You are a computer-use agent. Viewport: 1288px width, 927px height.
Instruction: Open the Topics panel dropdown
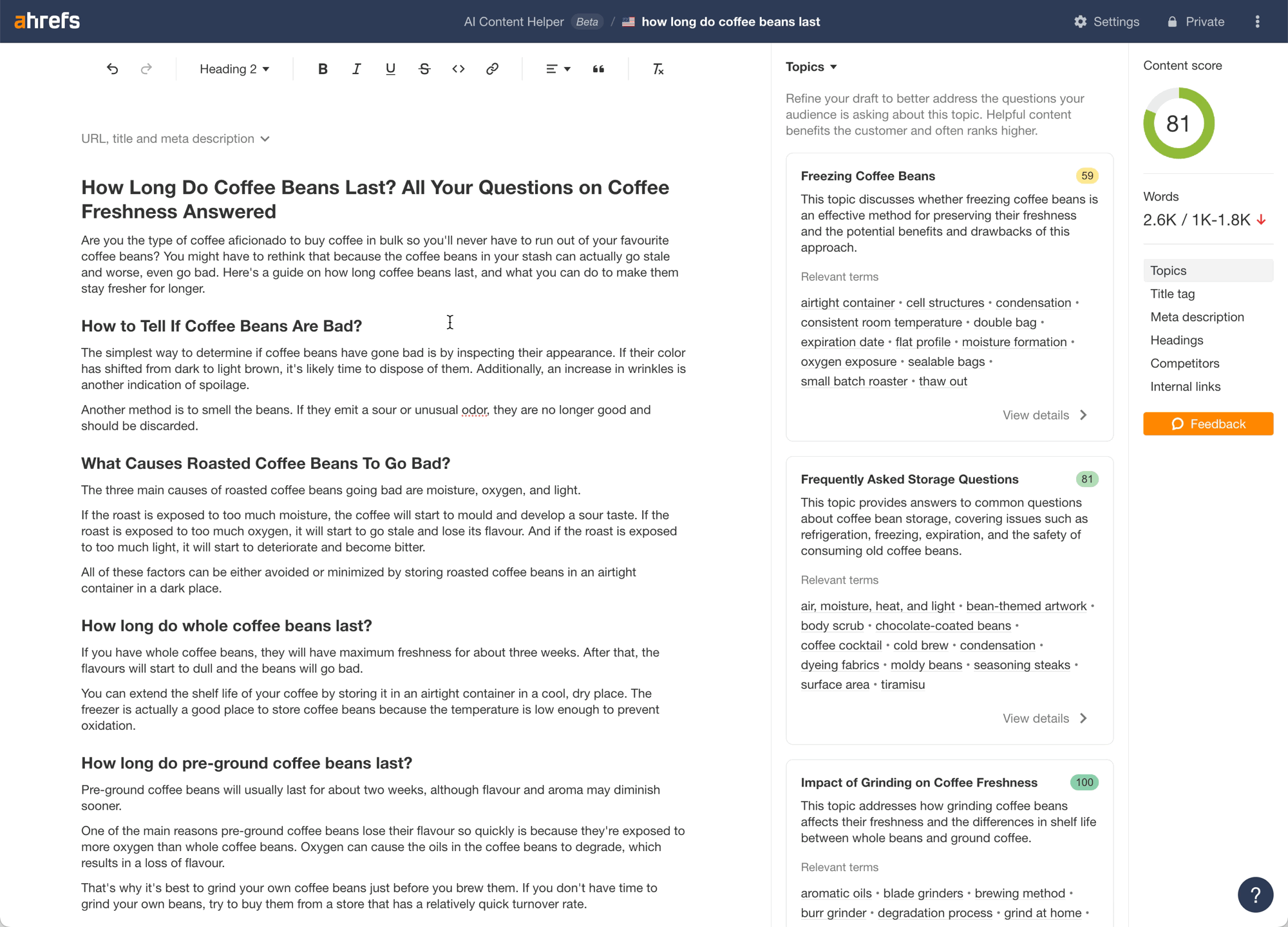tap(811, 67)
